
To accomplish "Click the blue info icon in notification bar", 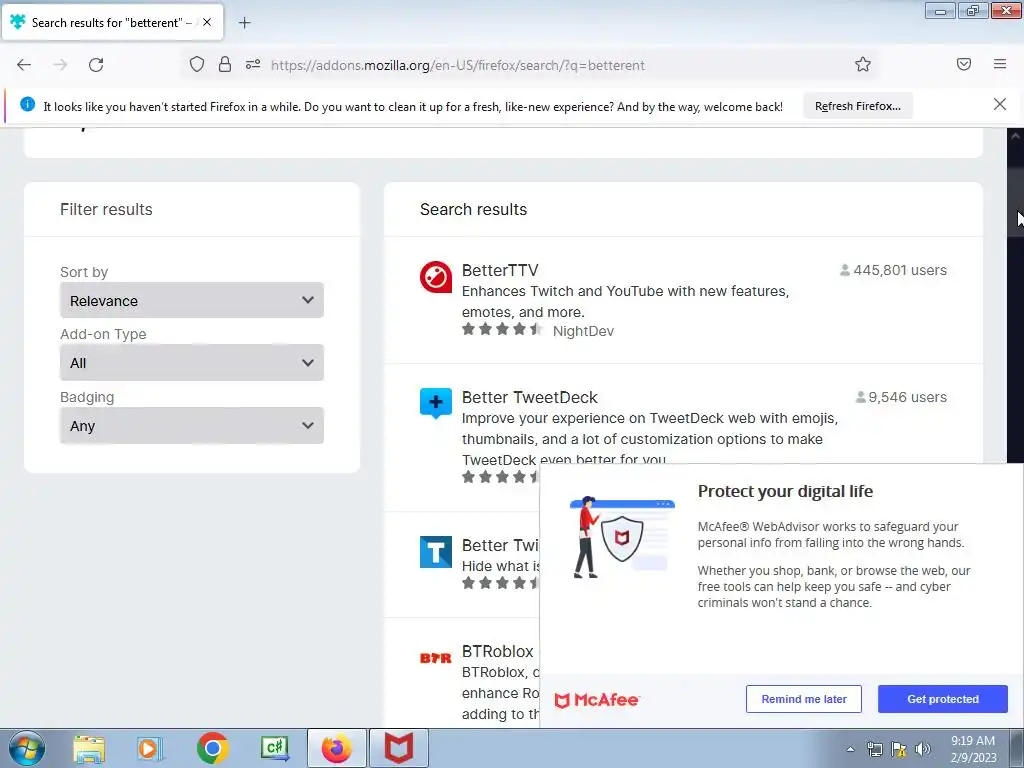I will (x=27, y=104).
